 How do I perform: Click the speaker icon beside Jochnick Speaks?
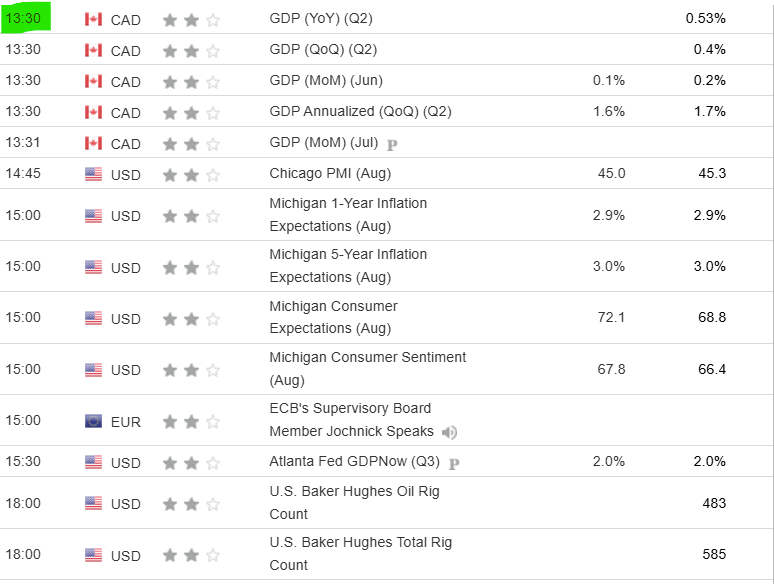450,432
